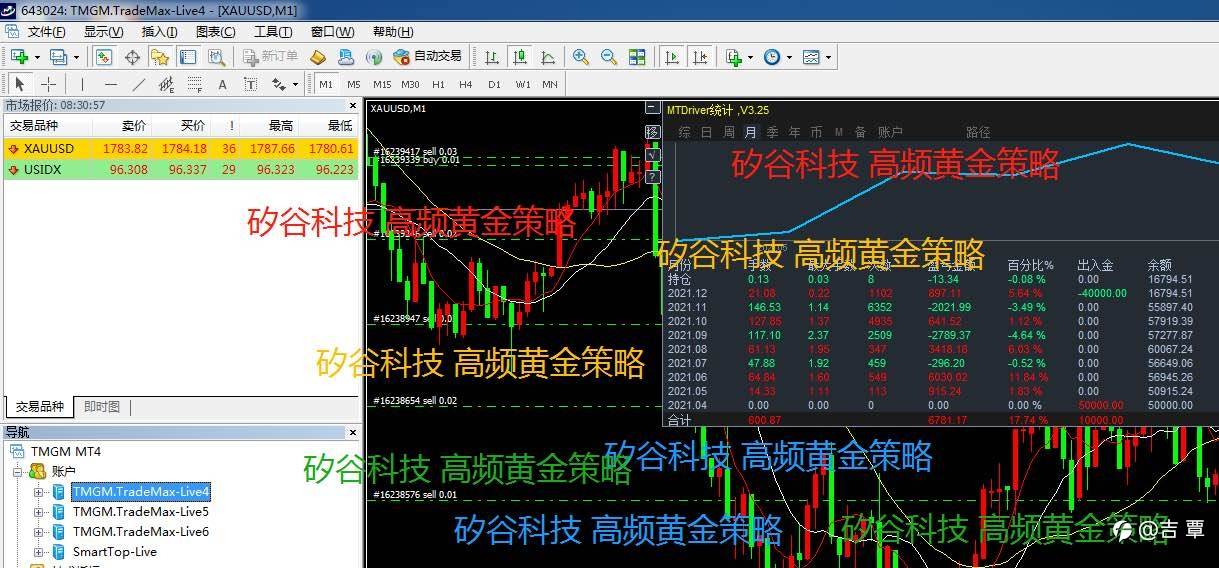Switch to MN timeframe

(x=550, y=84)
